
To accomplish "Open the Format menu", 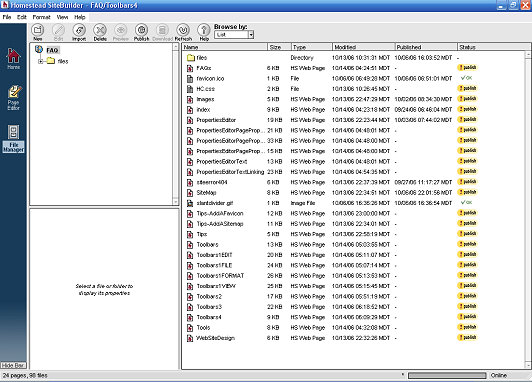I will pos(41,17).
